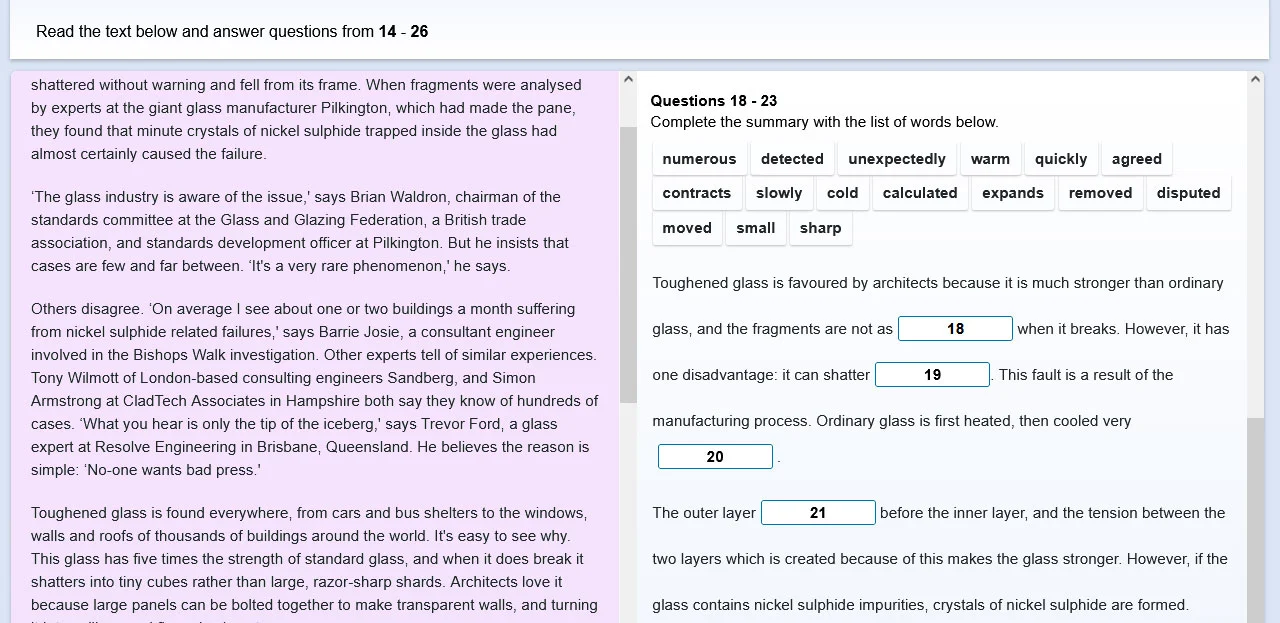1280x623 pixels.
Task: Pick the word 'slowly' option
Action: pyautogui.click(x=779, y=193)
